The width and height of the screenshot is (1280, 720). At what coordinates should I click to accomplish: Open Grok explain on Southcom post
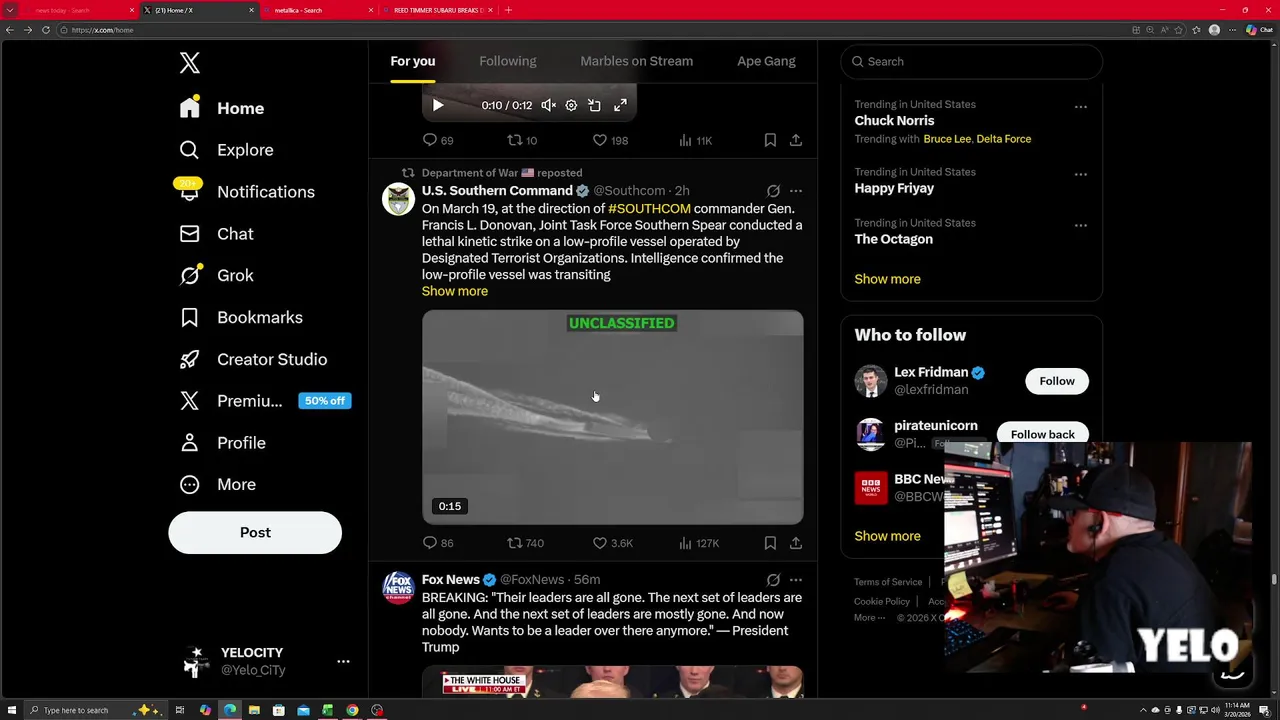tap(773, 191)
